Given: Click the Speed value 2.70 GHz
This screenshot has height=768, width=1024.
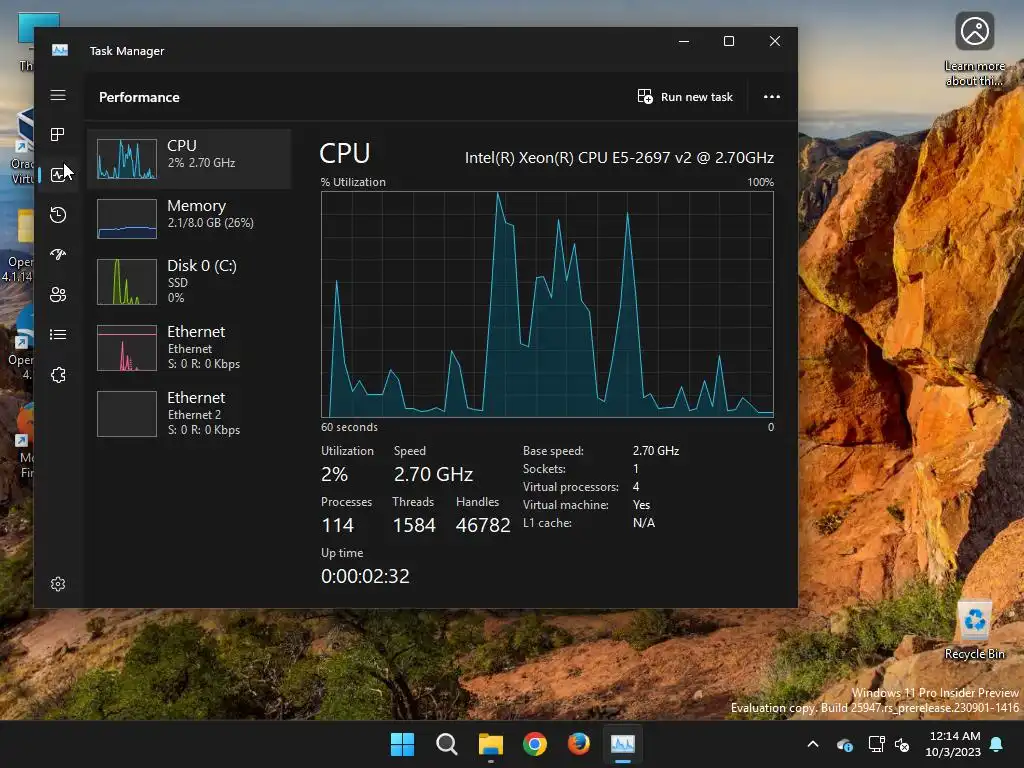Looking at the screenshot, I should coord(433,474).
